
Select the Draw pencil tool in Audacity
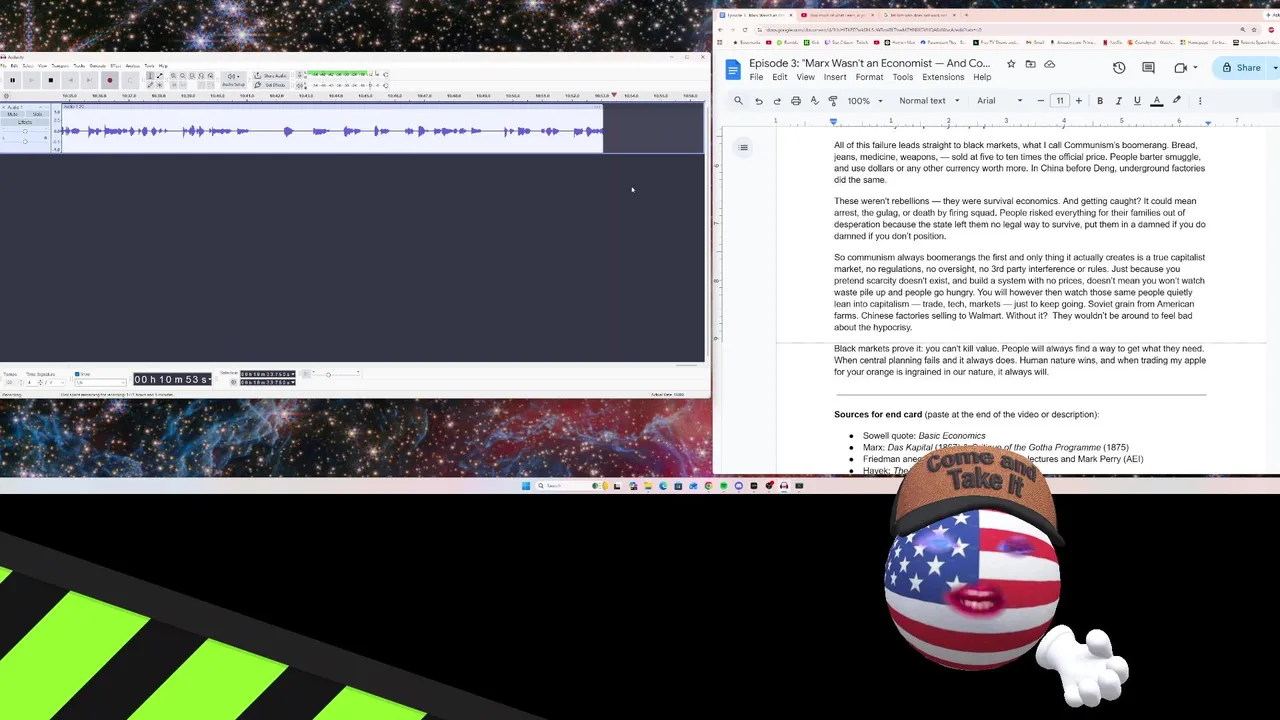pyautogui.click(x=150, y=85)
